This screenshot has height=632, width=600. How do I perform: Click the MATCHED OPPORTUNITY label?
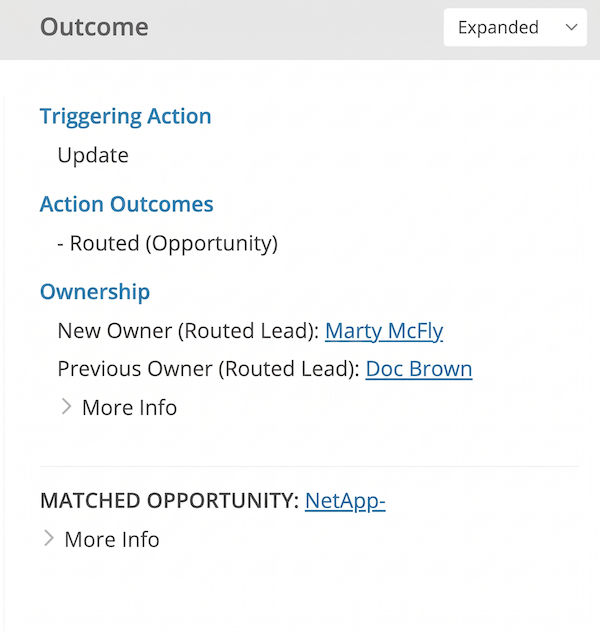pyautogui.click(x=169, y=501)
